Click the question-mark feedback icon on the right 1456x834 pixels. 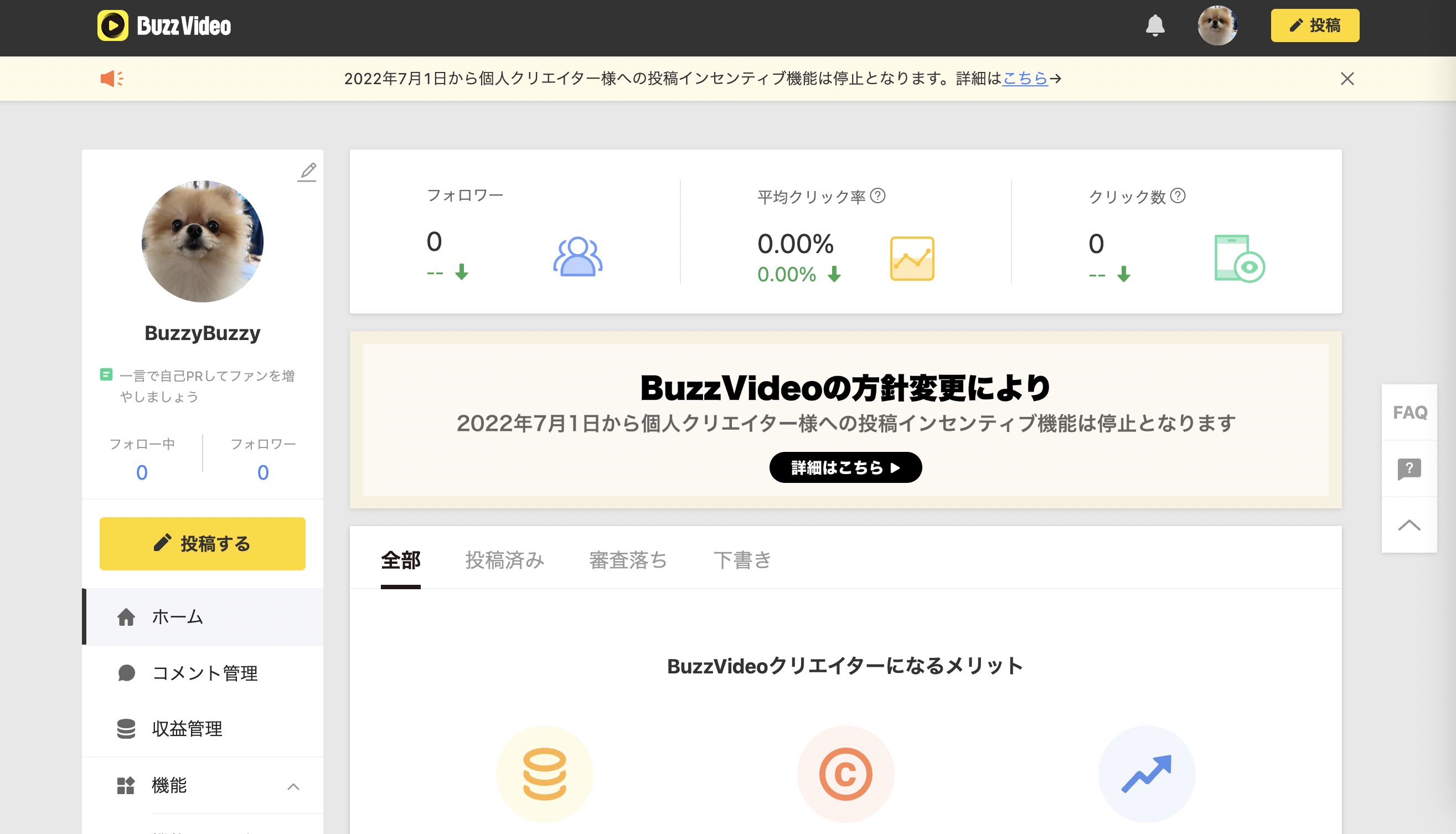pos(1409,469)
